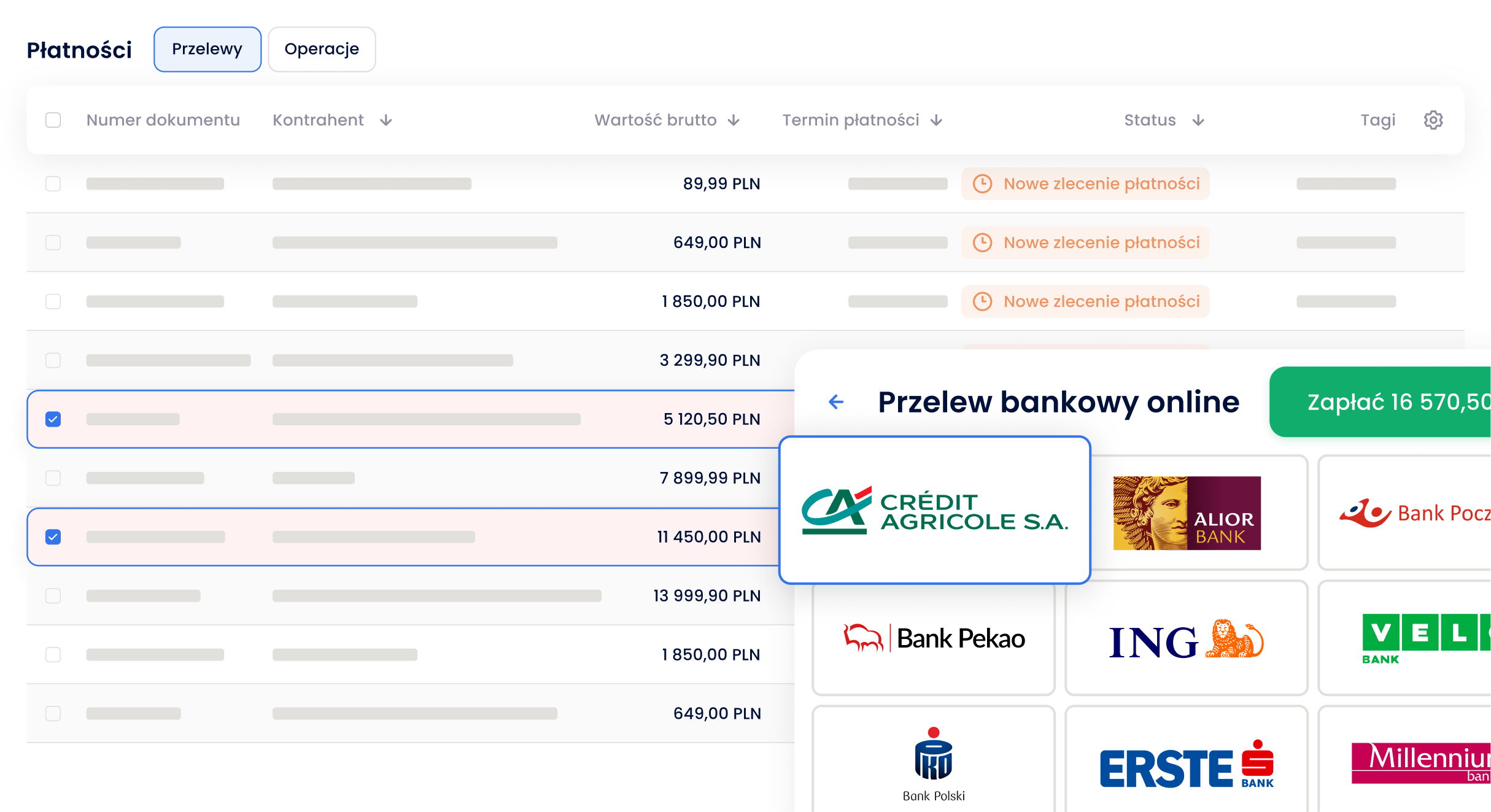1491x812 pixels.
Task: Check the 3 299,90 PLN row checkbox
Action: pos(53,360)
